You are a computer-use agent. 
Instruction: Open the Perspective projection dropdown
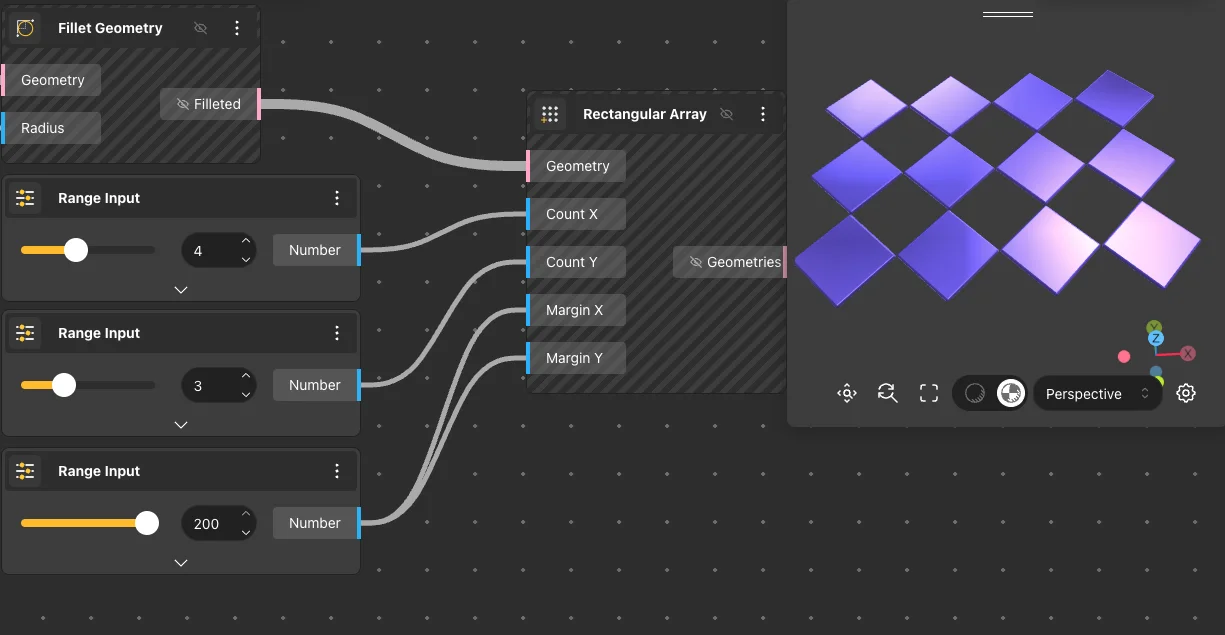[x=1097, y=393]
